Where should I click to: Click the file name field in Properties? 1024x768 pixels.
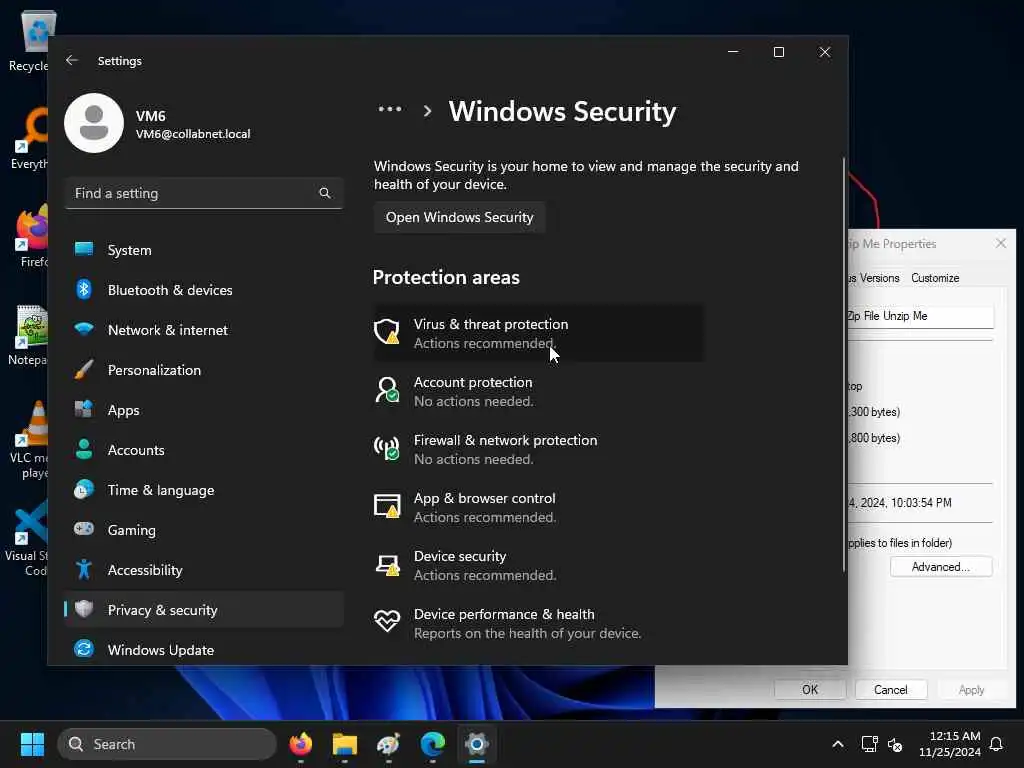[x=920, y=316]
